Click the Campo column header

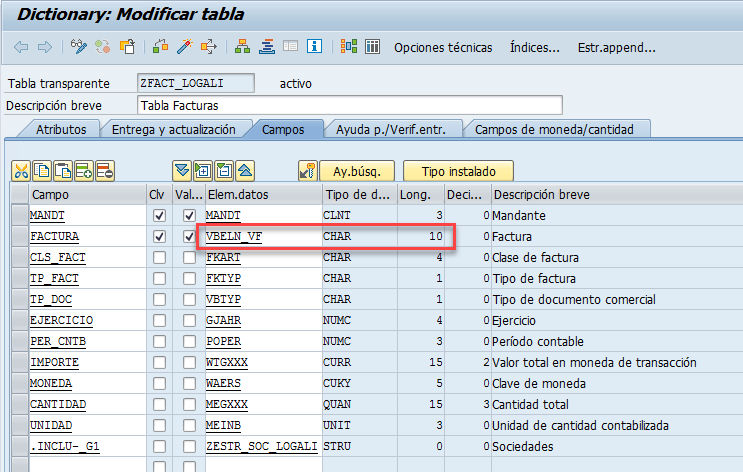[x=87, y=195]
